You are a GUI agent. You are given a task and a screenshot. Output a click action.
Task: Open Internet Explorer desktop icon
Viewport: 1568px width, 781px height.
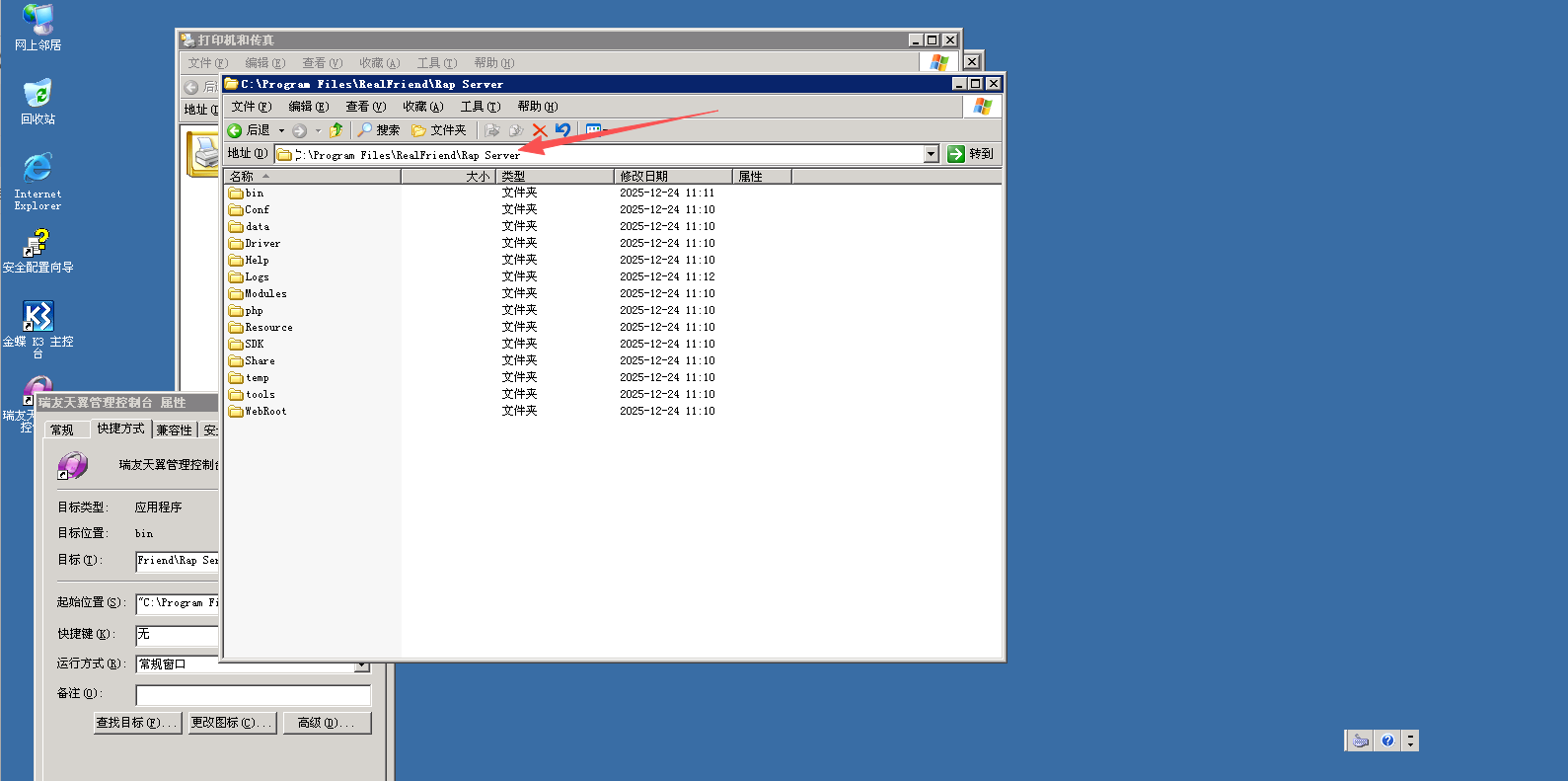(x=37, y=182)
